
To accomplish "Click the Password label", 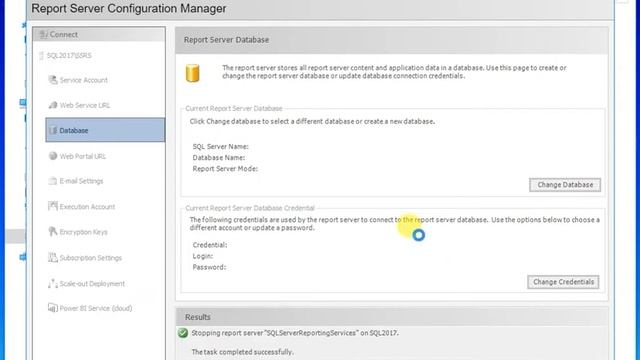I will [x=209, y=267].
